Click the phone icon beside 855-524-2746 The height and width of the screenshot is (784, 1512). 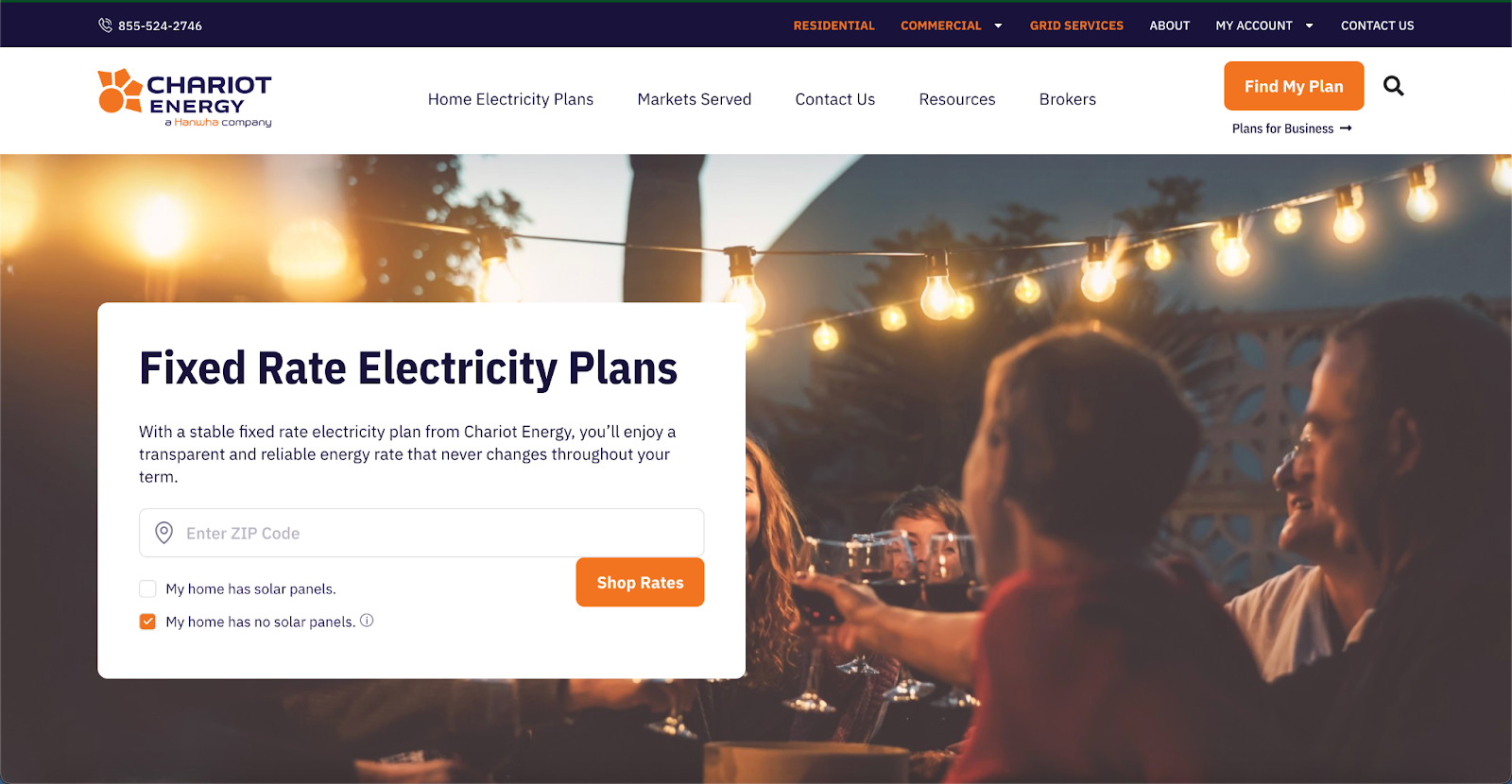105,26
